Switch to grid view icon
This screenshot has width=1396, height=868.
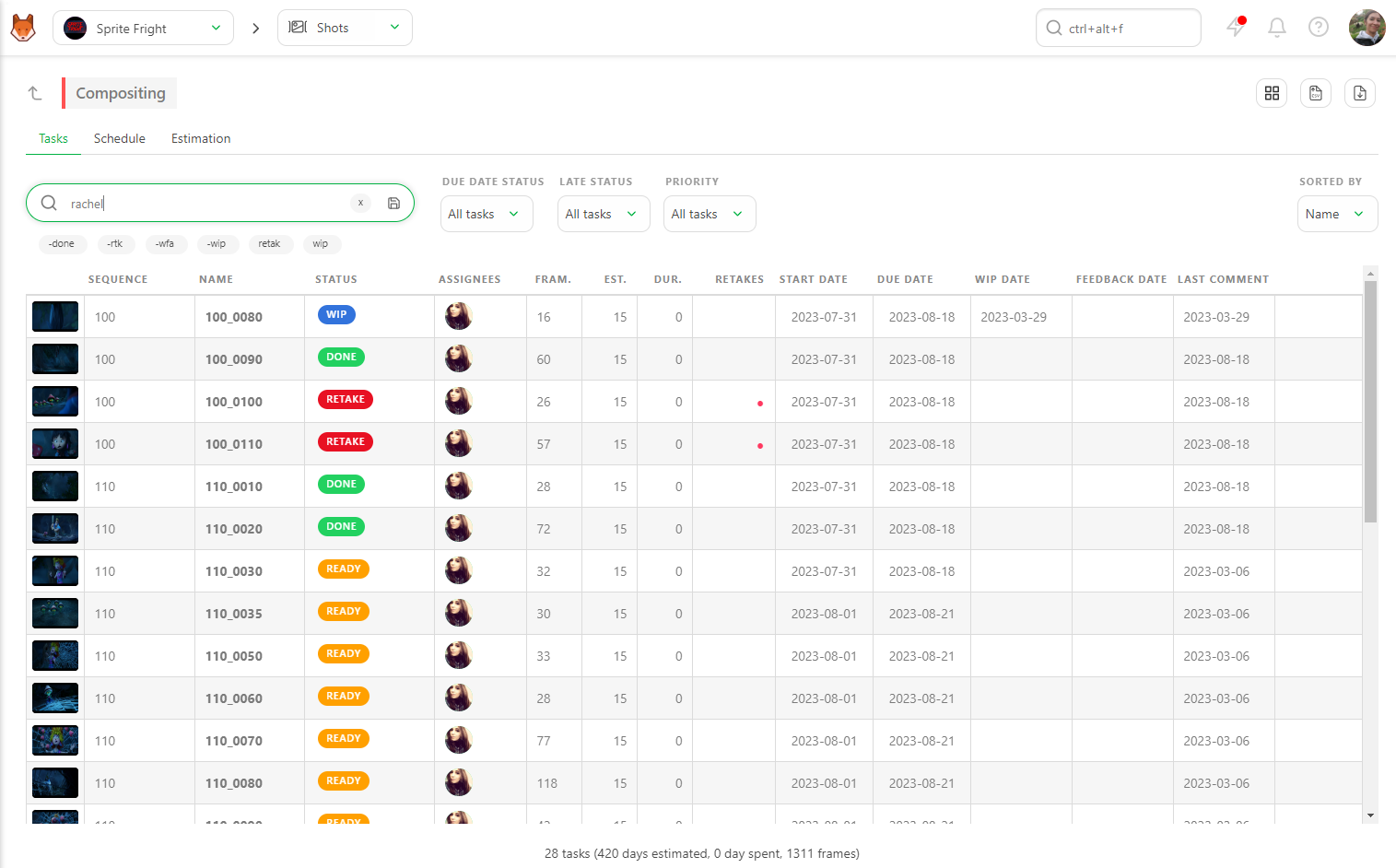[x=1272, y=93]
